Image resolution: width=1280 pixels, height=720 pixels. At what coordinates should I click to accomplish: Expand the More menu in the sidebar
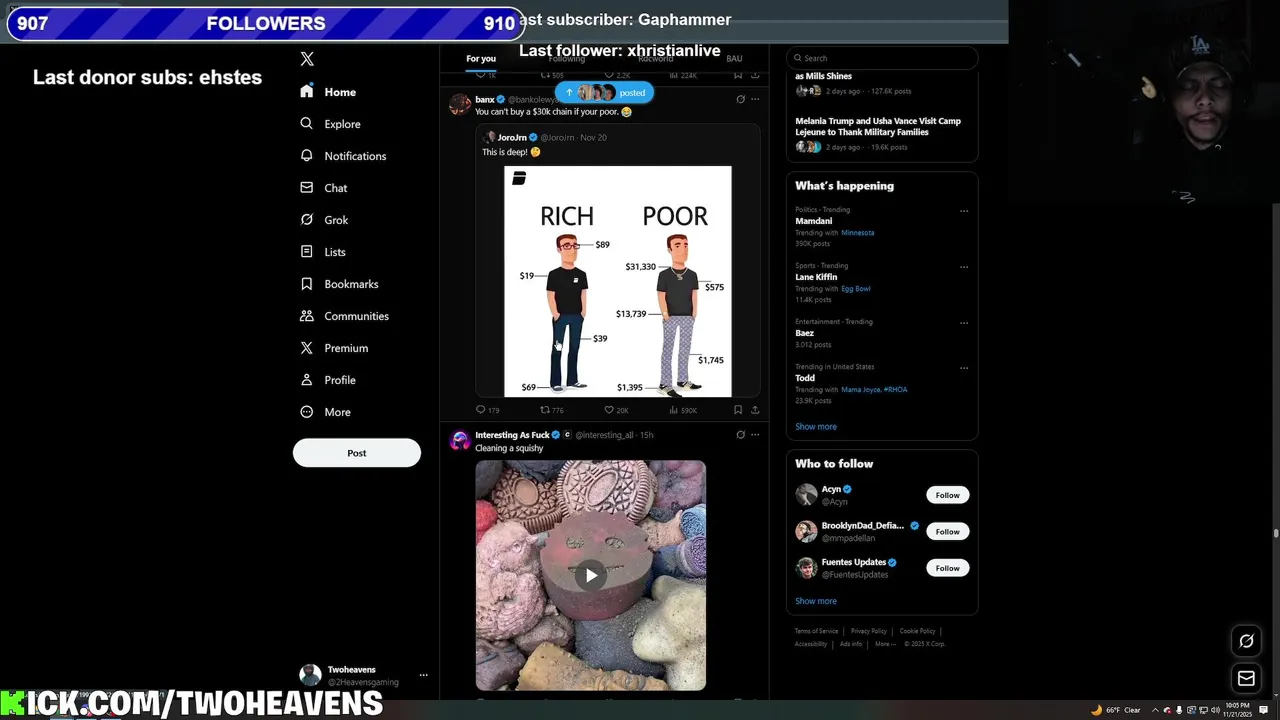point(325,412)
